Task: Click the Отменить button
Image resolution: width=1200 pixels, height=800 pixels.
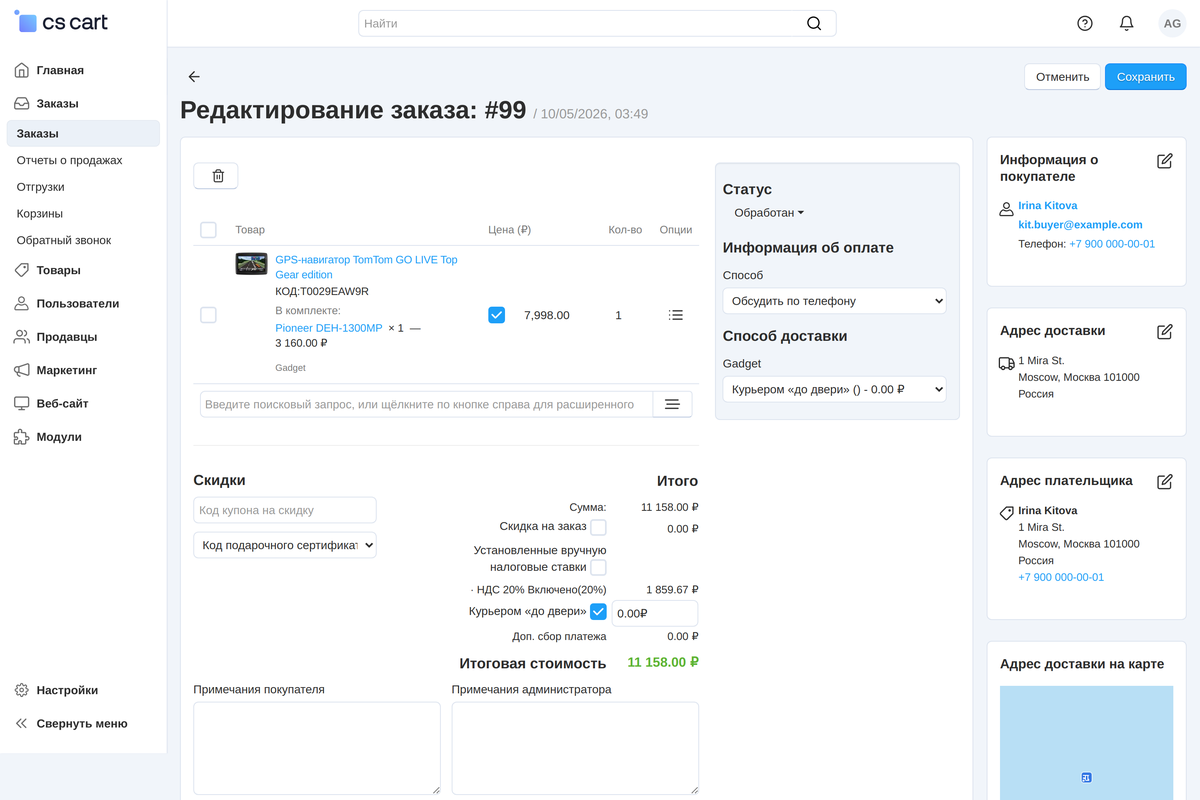Action: click(1062, 77)
